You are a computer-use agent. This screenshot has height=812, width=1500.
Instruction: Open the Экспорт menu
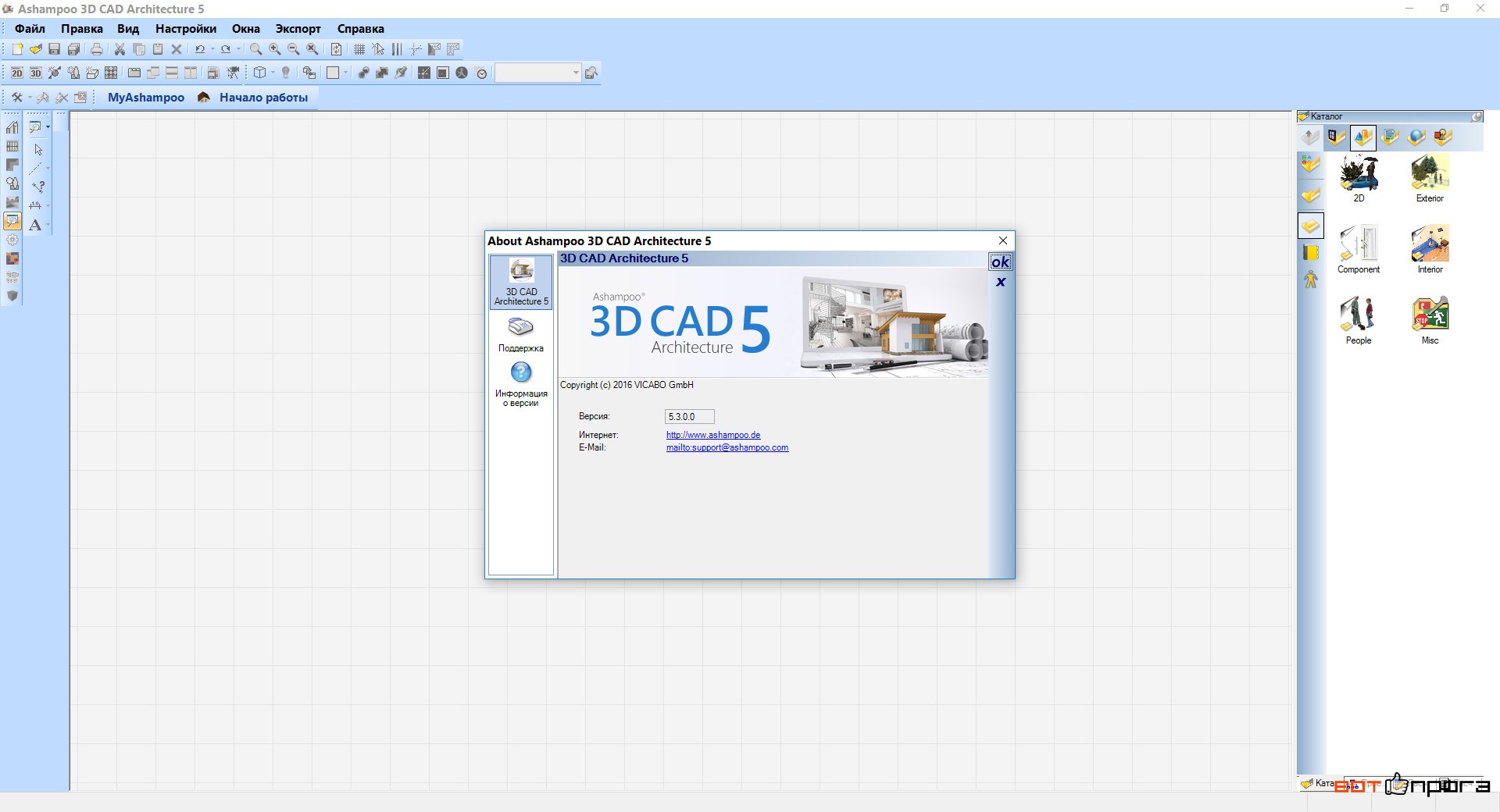coord(298,29)
